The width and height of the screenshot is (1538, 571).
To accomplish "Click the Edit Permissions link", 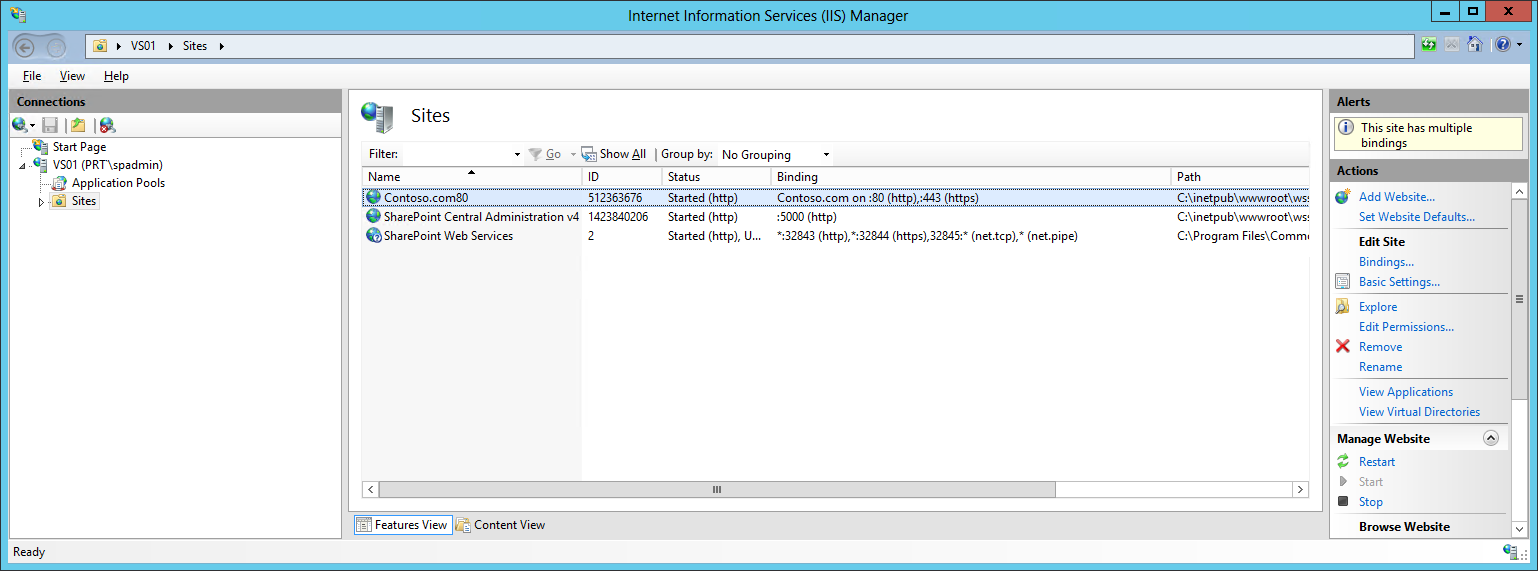I will click(x=1406, y=327).
